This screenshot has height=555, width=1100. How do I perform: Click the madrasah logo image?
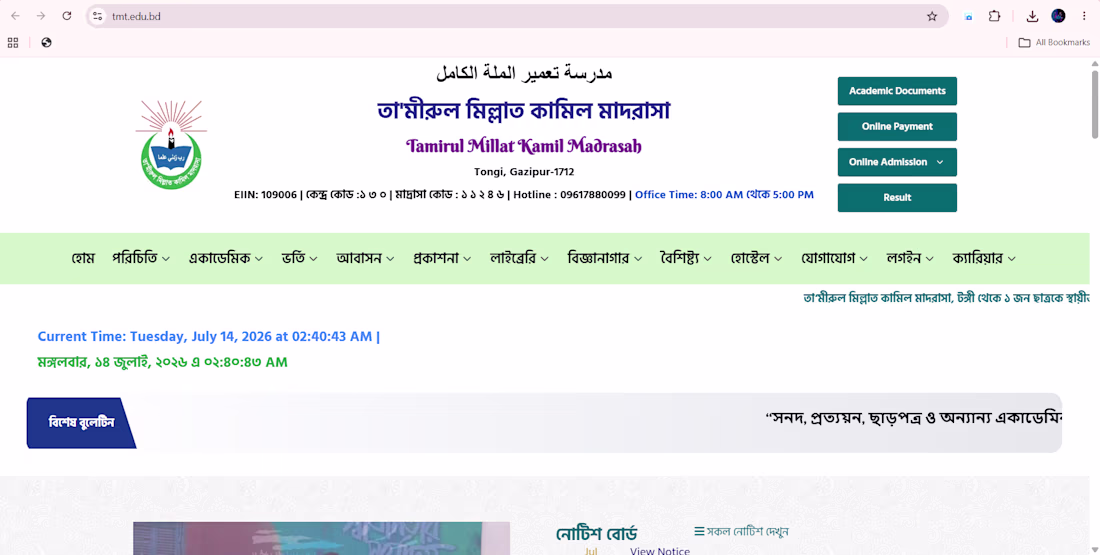click(x=171, y=144)
